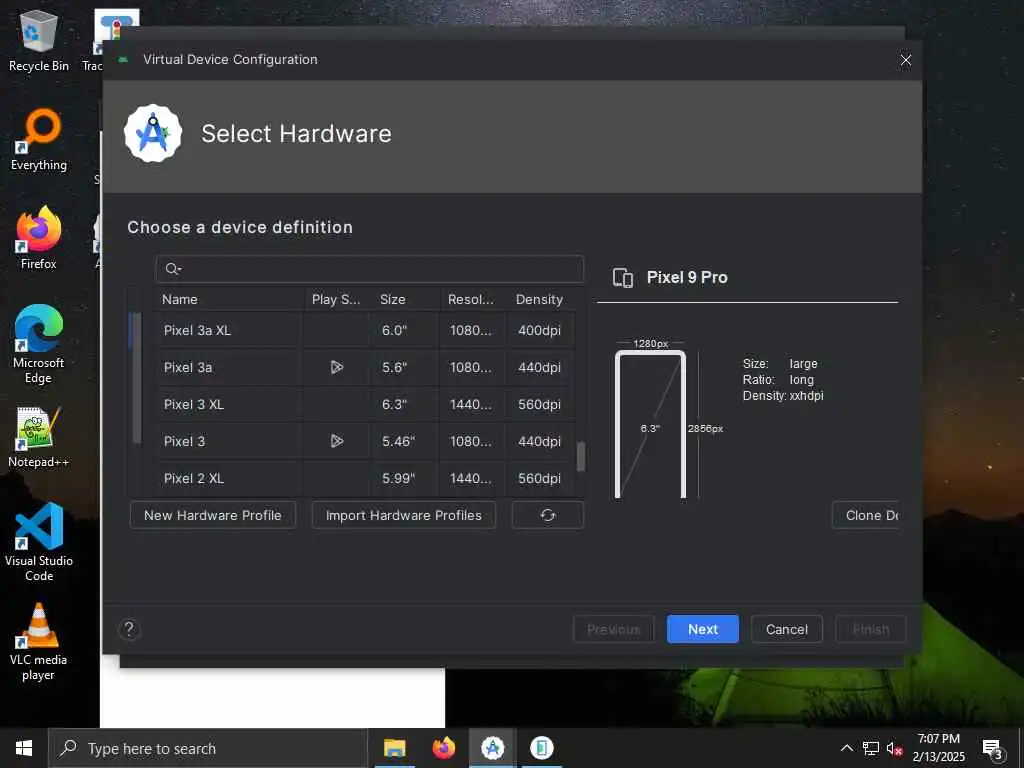Click the Android Studio taskbar icon
The height and width of the screenshot is (768, 1024).
coord(492,748)
